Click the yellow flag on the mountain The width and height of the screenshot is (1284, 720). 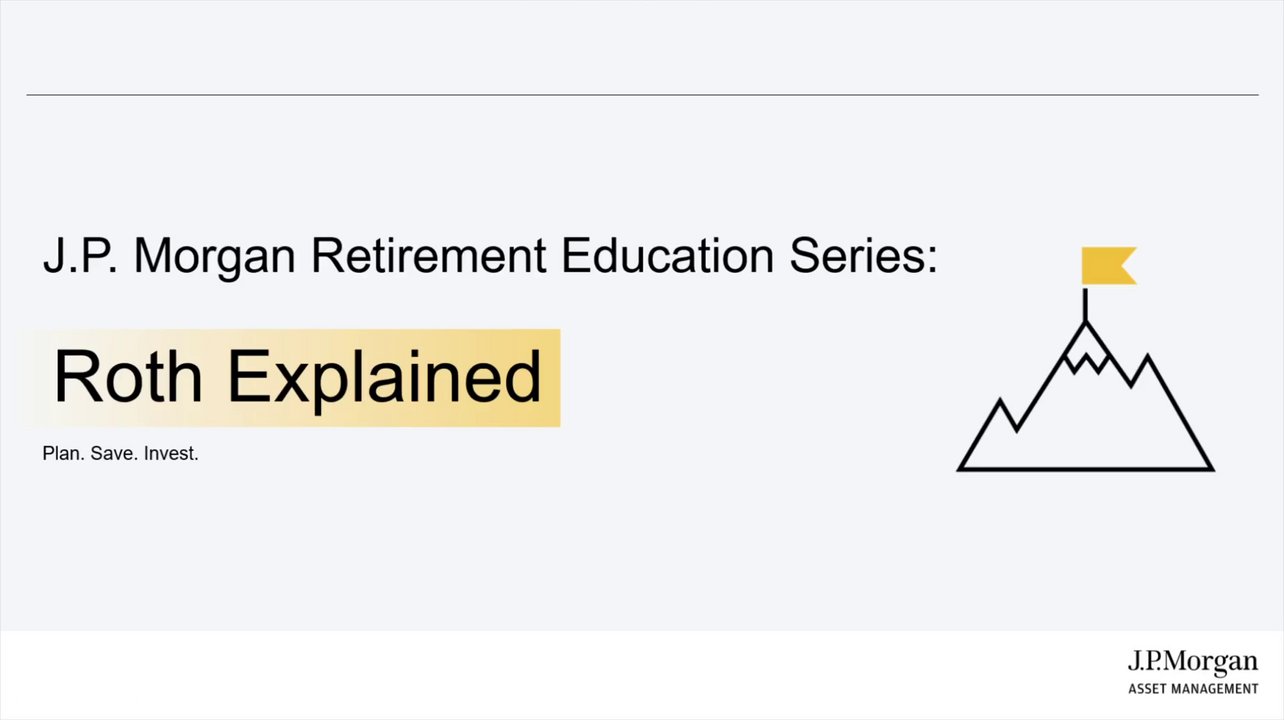pos(1107,266)
